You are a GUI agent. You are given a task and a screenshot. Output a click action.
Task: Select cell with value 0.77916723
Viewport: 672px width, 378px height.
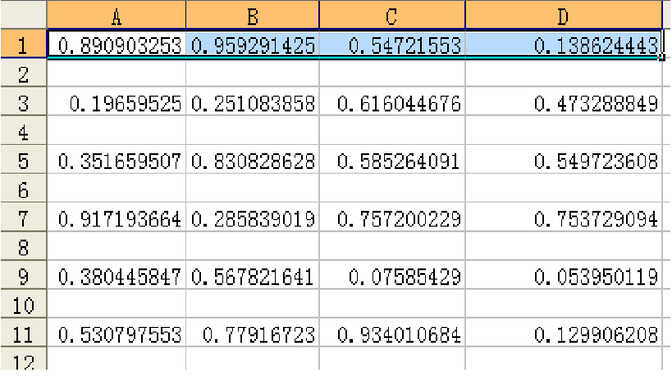252,334
